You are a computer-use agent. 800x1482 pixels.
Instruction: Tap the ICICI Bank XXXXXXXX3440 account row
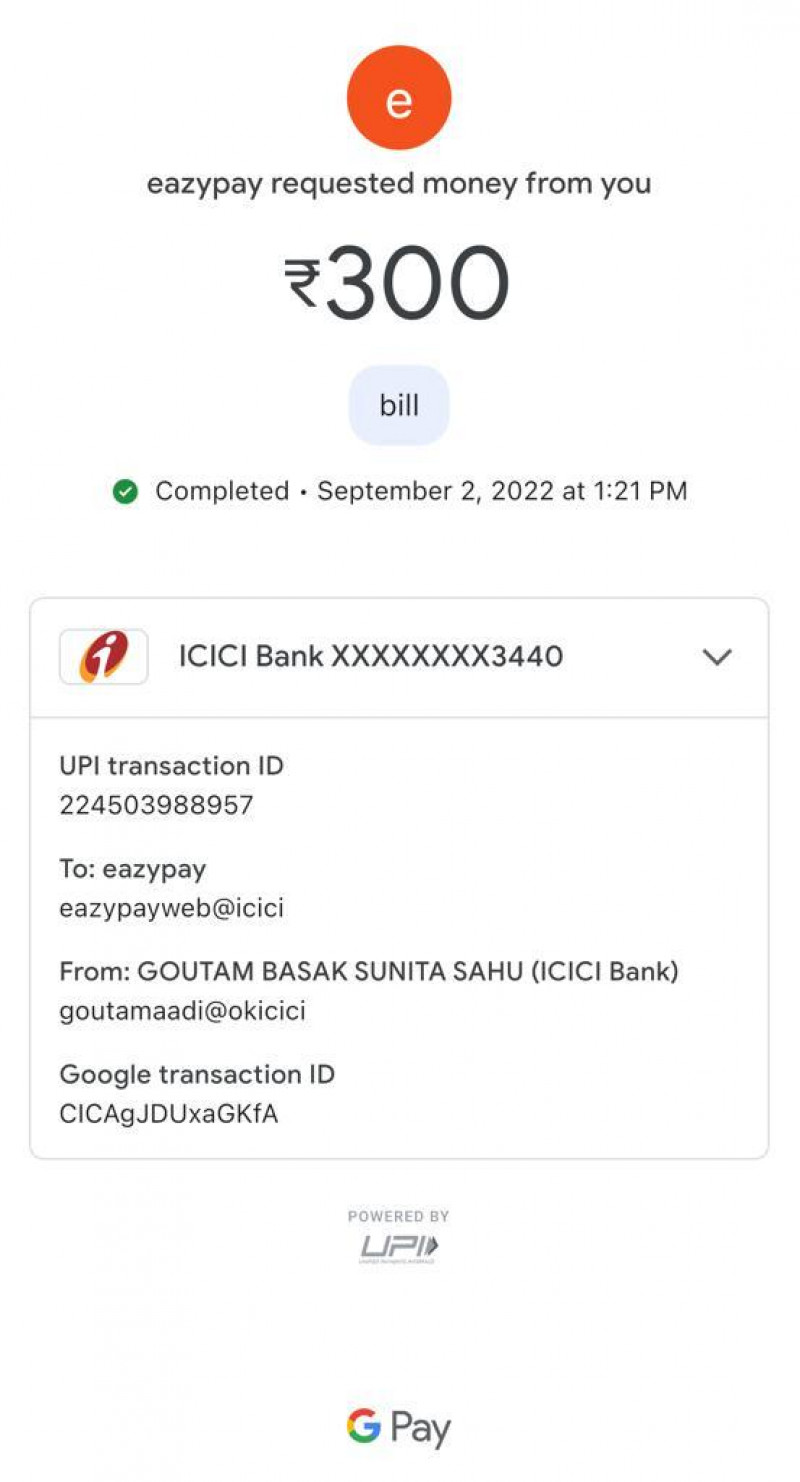pos(370,657)
